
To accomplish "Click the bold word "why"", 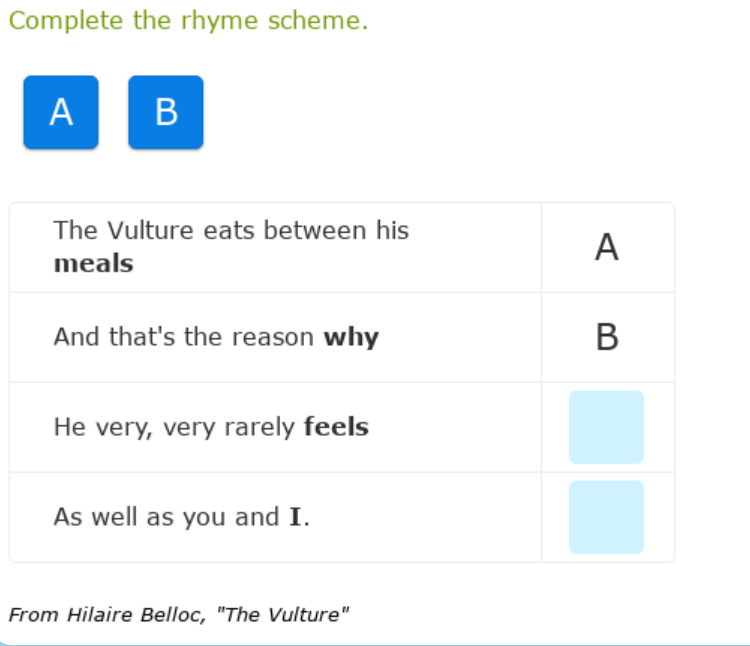I will pos(351,338).
